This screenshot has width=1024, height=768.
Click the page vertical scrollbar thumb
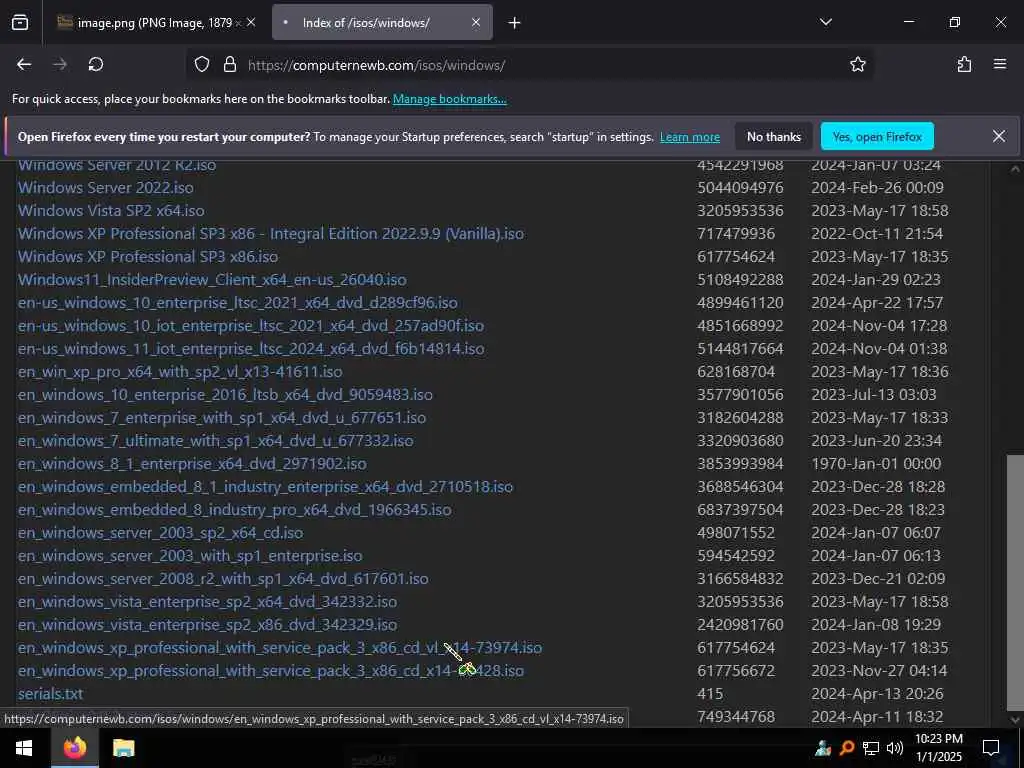click(x=1015, y=581)
